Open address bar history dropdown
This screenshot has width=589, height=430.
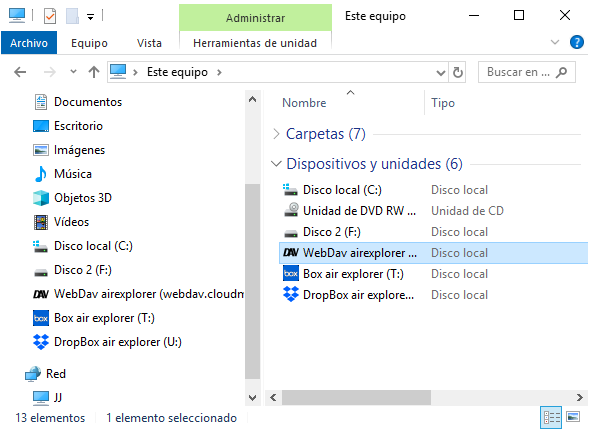coord(441,72)
